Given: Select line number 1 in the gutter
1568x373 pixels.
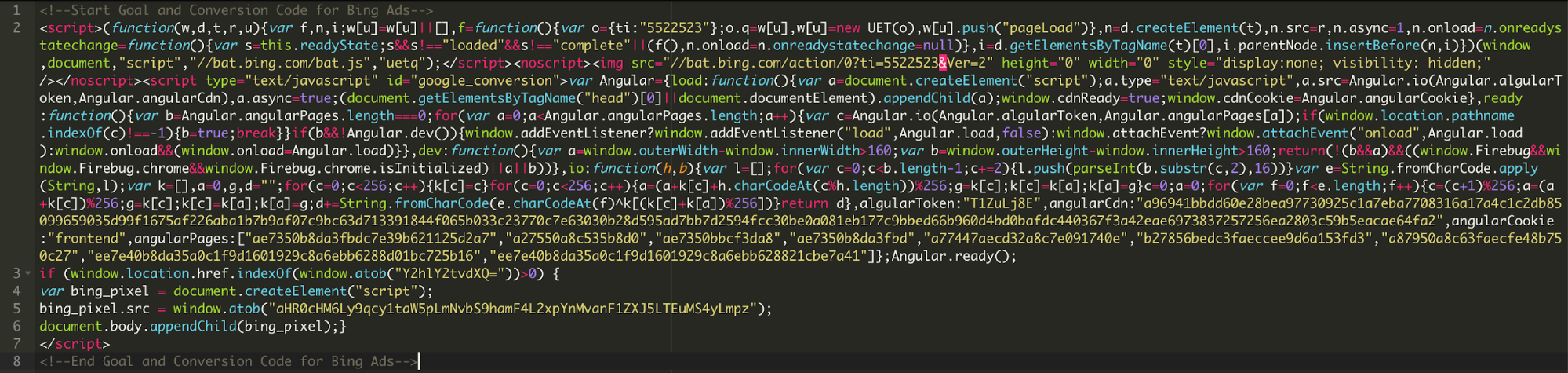Looking at the screenshot, I should click(x=17, y=10).
